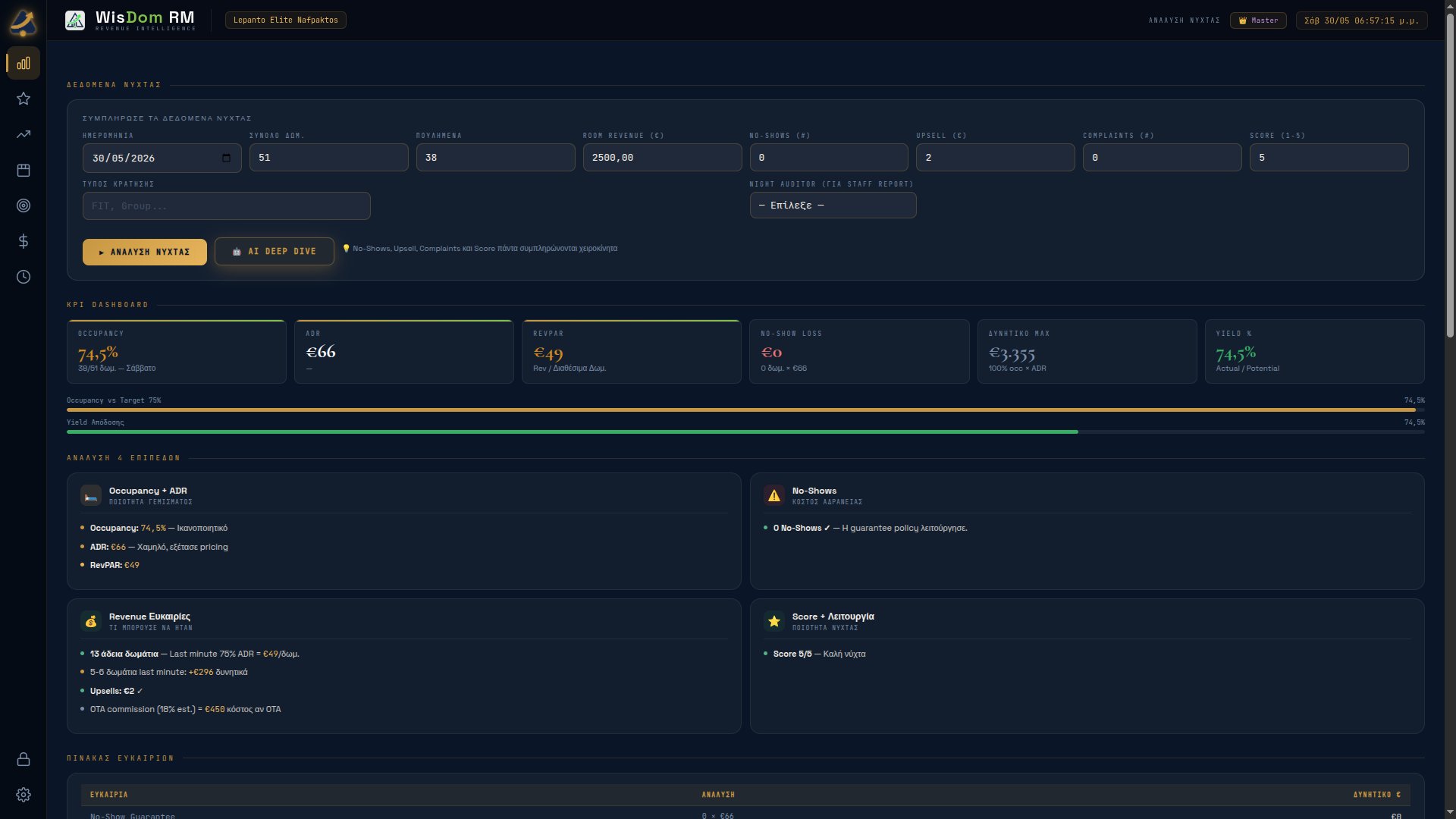Open the No-Show Loss €0 KPI card
The image size is (1456, 819).
[x=859, y=352]
